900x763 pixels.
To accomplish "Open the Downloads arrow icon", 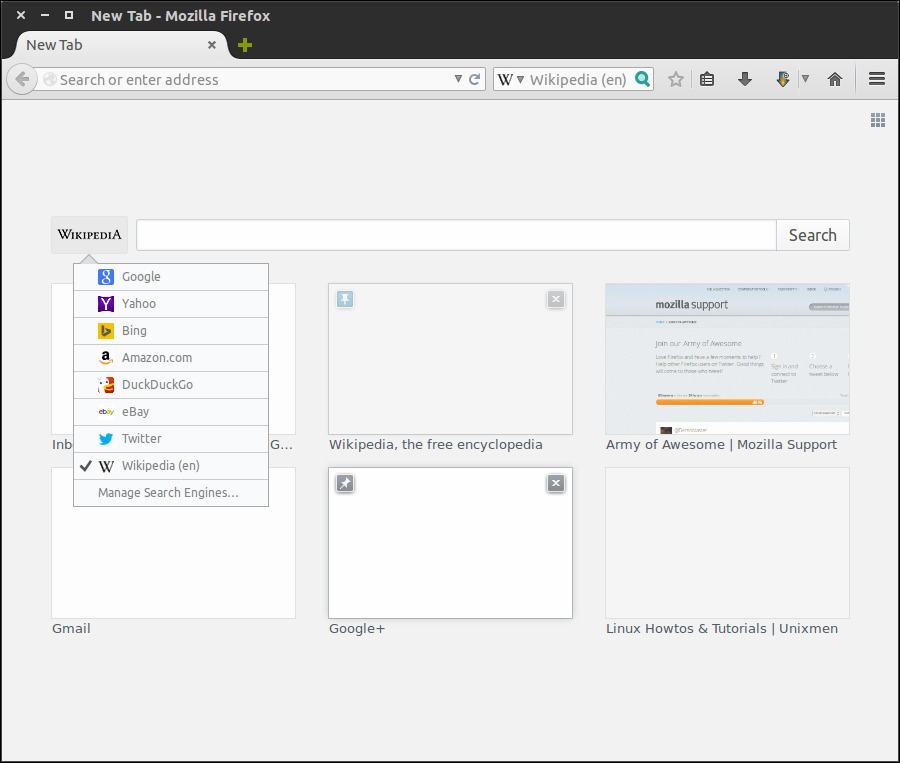I will [744, 79].
